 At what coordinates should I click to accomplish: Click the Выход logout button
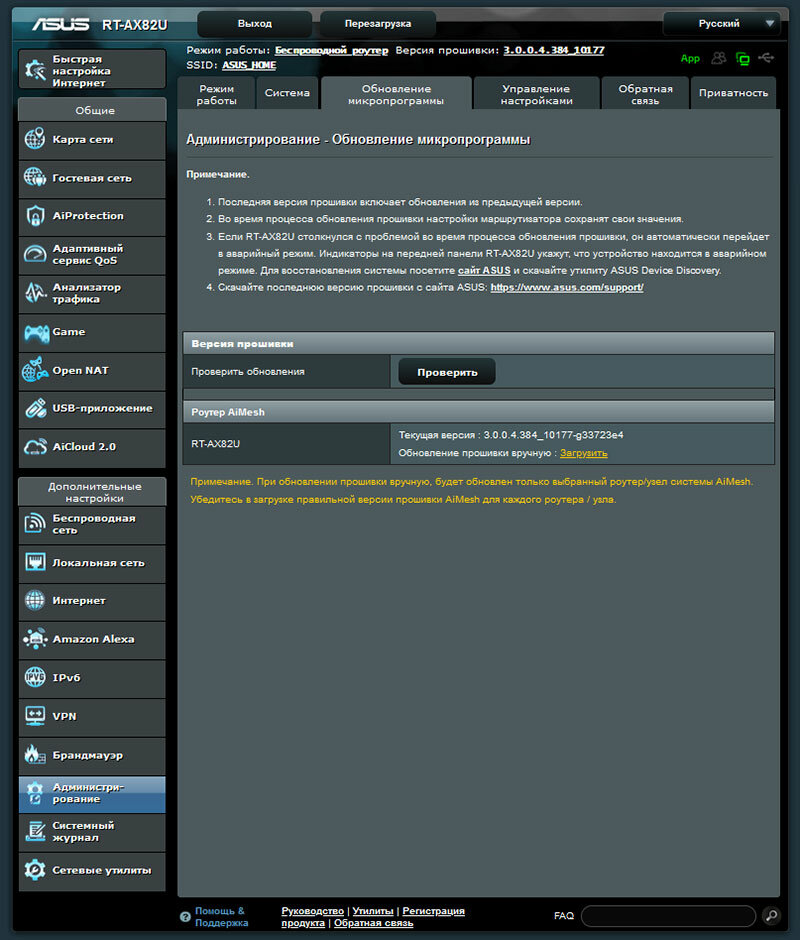[254, 24]
